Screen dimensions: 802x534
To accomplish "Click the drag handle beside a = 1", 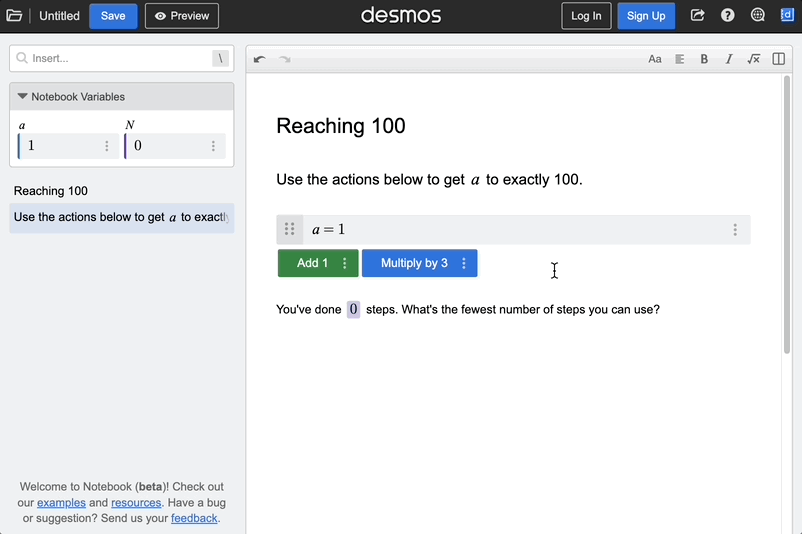I will pos(289,229).
